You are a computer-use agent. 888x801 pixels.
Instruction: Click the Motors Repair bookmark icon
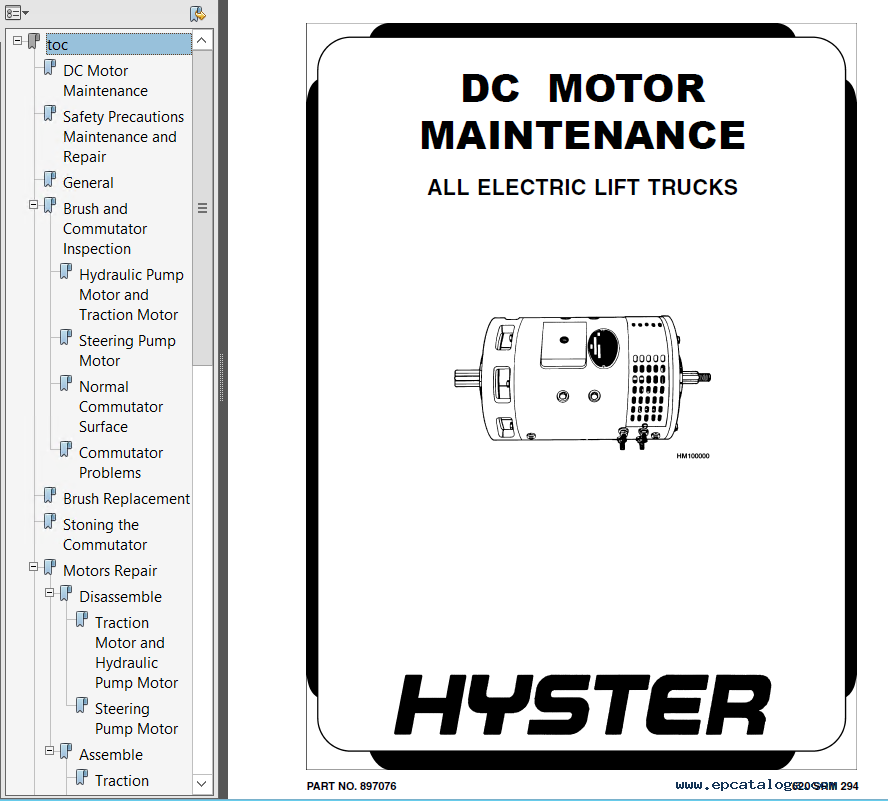coord(50,568)
